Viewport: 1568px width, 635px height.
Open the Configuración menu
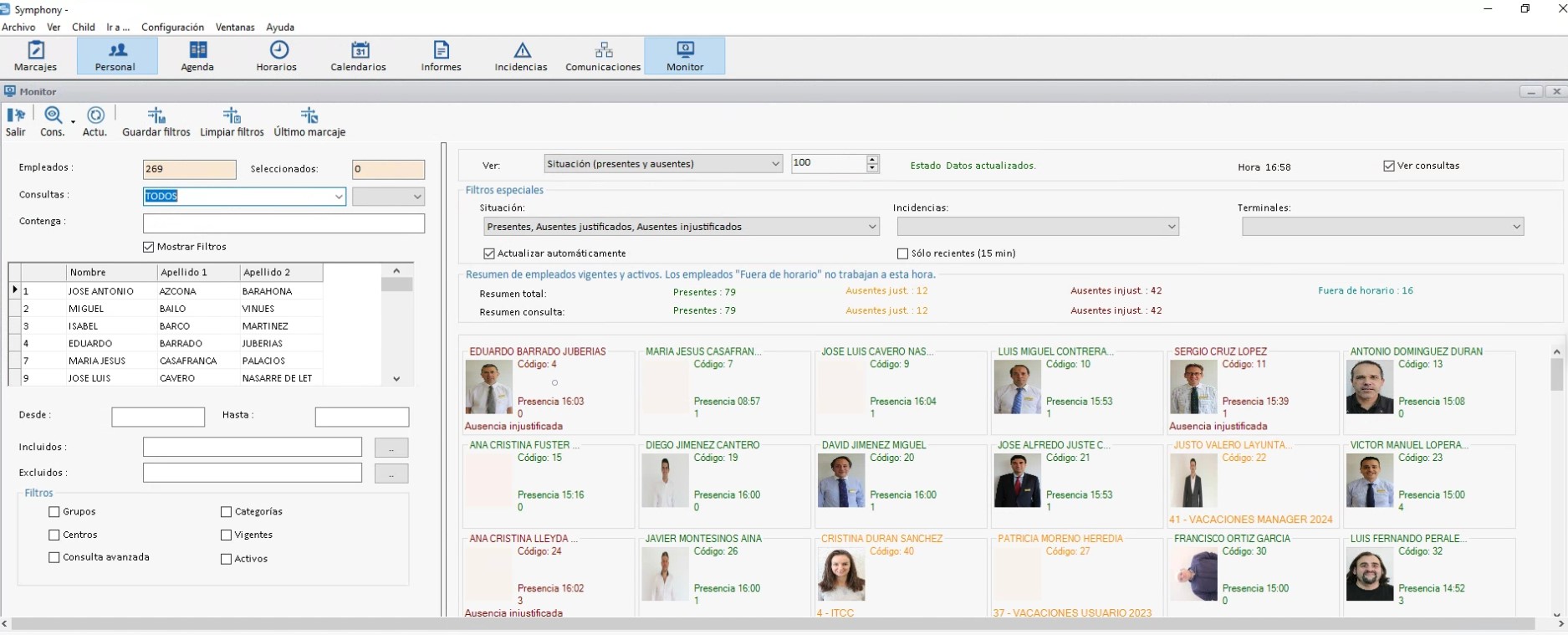pyautogui.click(x=172, y=27)
